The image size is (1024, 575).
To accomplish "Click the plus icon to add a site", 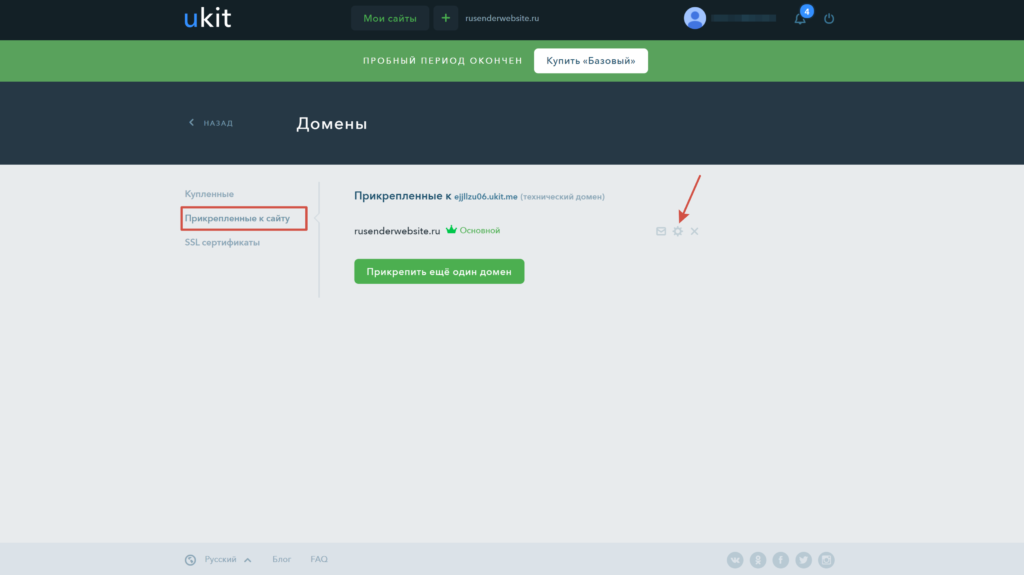I will [445, 18].
